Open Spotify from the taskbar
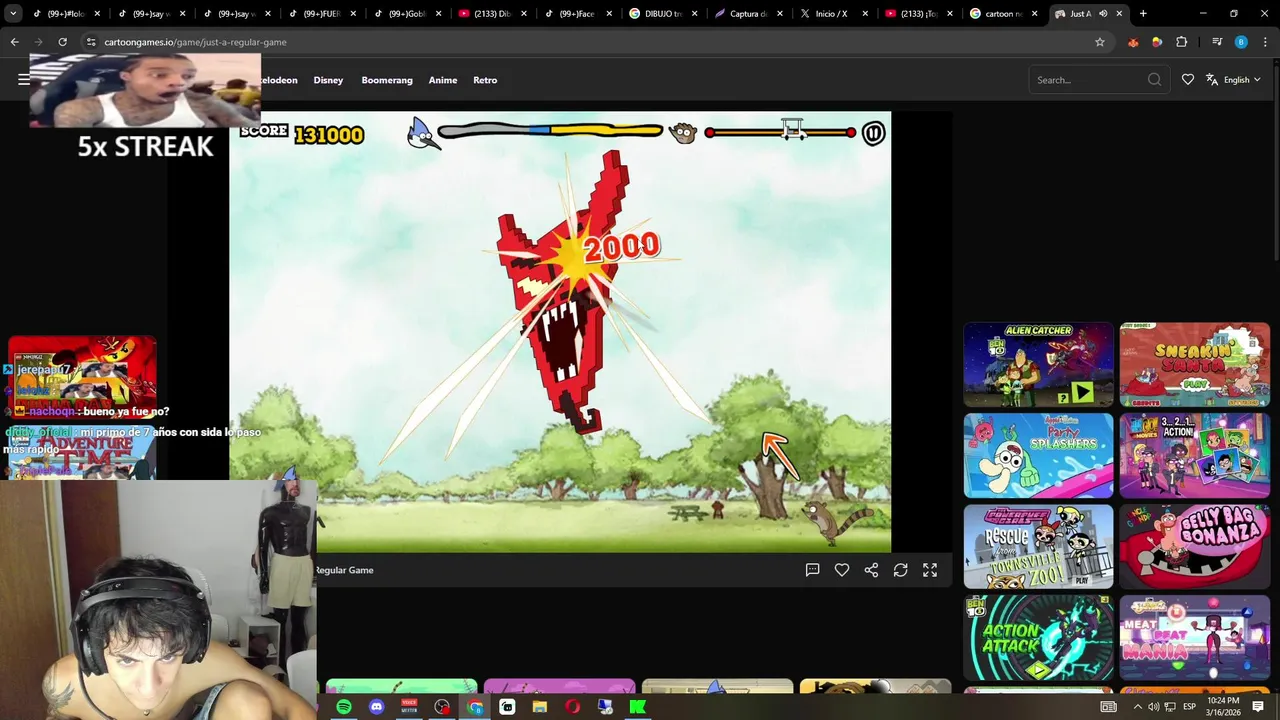Viewport: 1280px width, 720px height. coord(344,707)
